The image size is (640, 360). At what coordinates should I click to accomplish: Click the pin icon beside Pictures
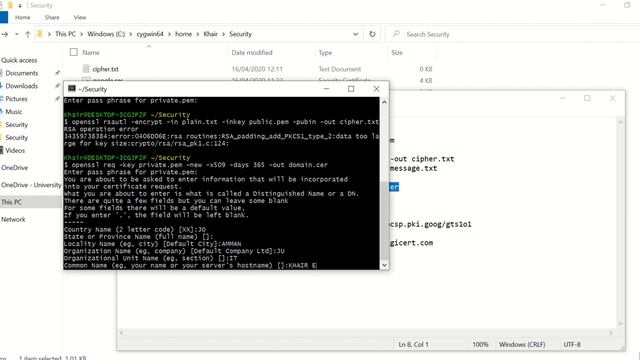[x=57, y=99]
